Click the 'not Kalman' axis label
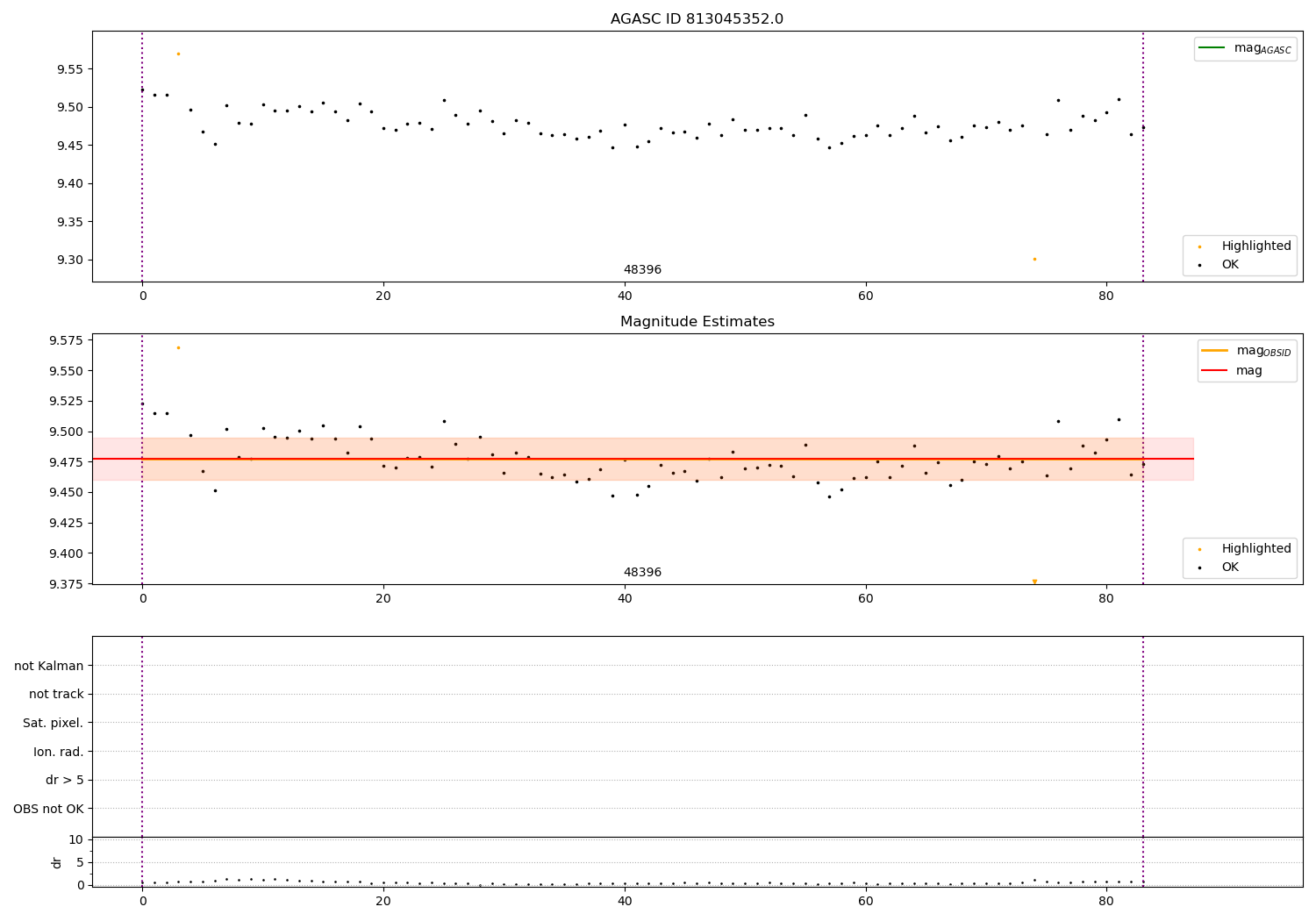 click(49, 666)
